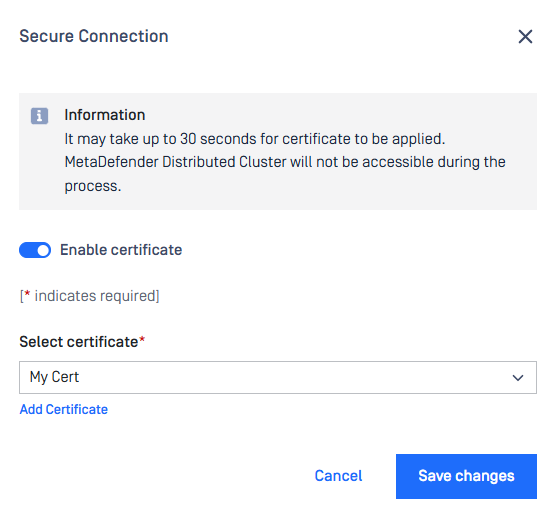This screenshot has width=552, height=511.
Task: Expand the certificate dropdown chevron
Action: tap(518, 378)
